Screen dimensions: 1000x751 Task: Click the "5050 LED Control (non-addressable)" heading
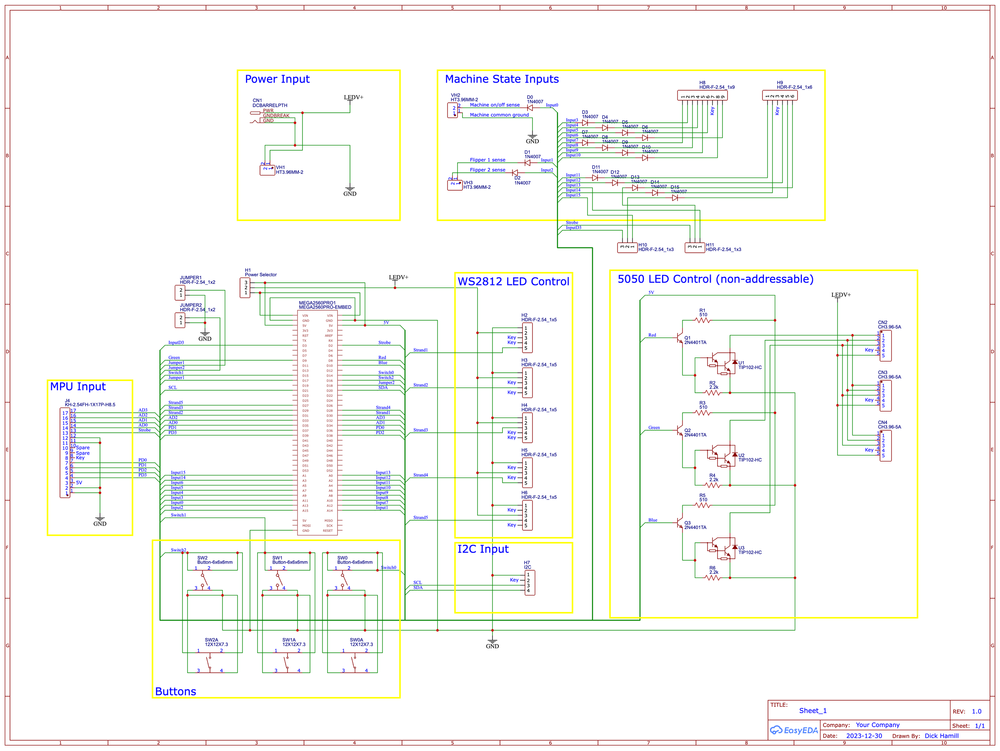click(715, 279)
